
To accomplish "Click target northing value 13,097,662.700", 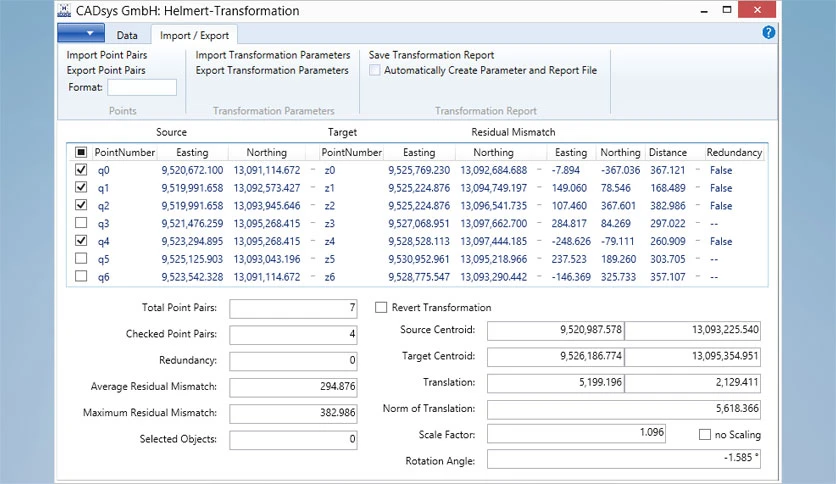I will (x=494, y=224).
